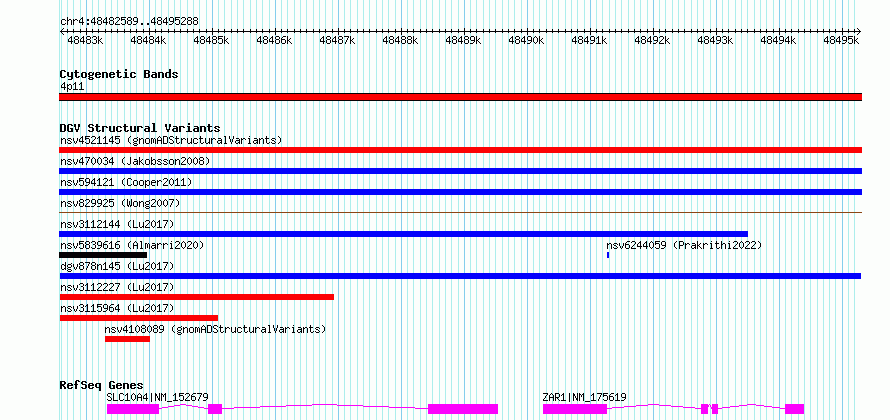Viewport: 890px width, 420px height.
Task: Select the last ZAR1 exon block
Action: pyautogui.click(x=795, y=409)
